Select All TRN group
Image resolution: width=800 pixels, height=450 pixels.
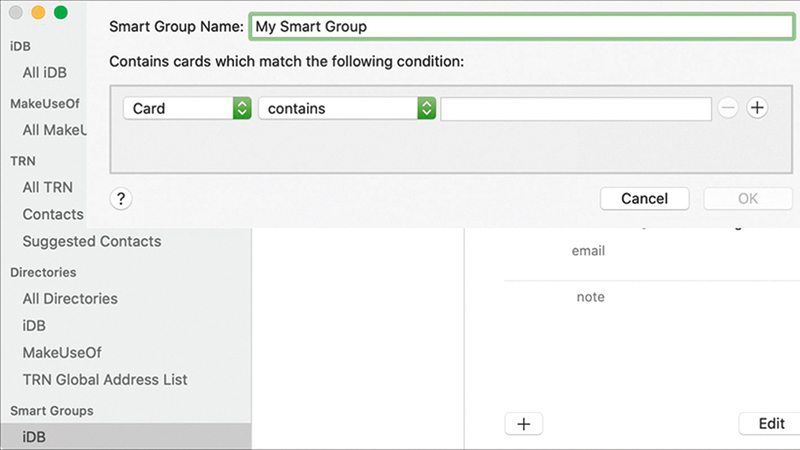[47, 187]
